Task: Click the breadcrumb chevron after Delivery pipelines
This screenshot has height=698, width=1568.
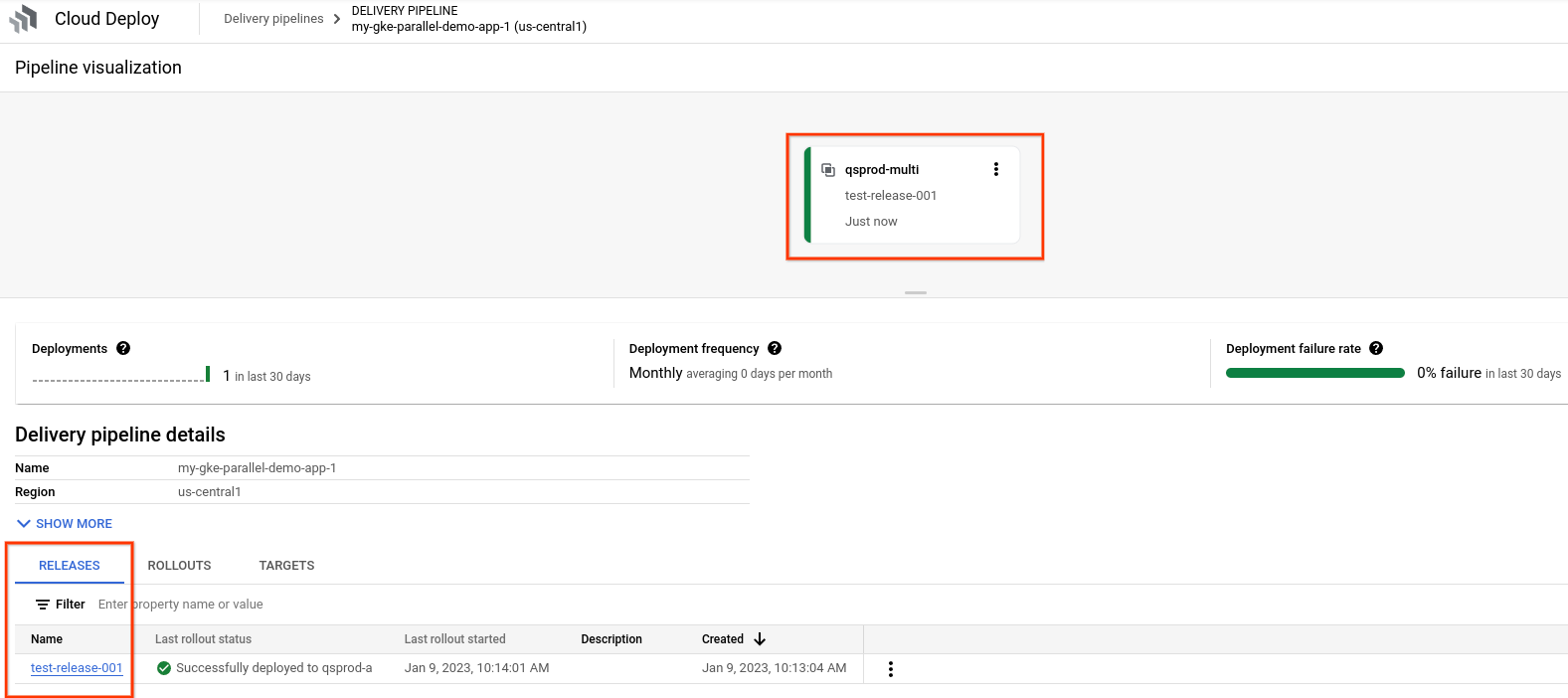Action: coord(337,19)
